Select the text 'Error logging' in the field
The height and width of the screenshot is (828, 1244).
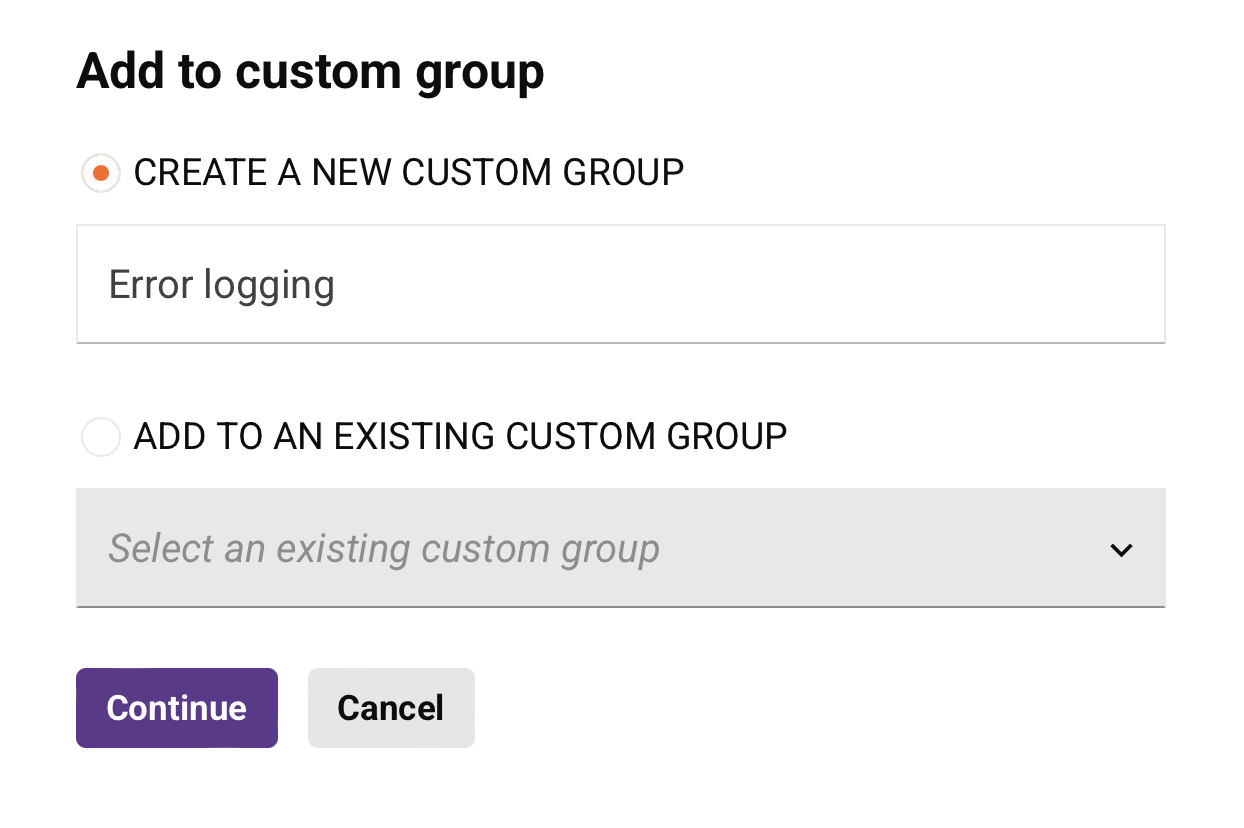coord(221,284)
